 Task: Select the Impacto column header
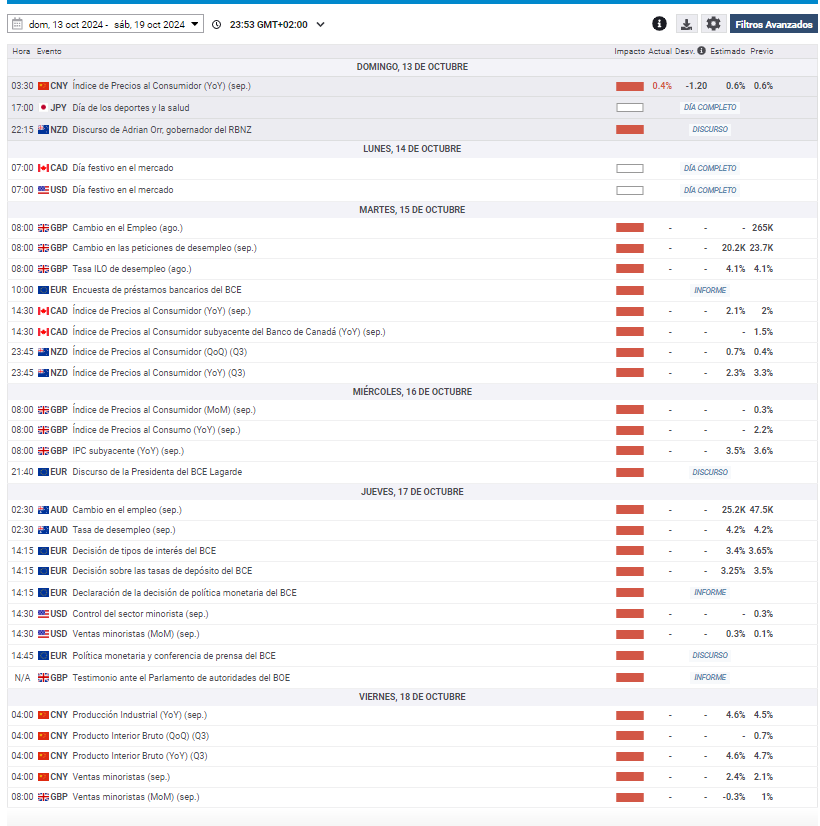tap(630, 51)
